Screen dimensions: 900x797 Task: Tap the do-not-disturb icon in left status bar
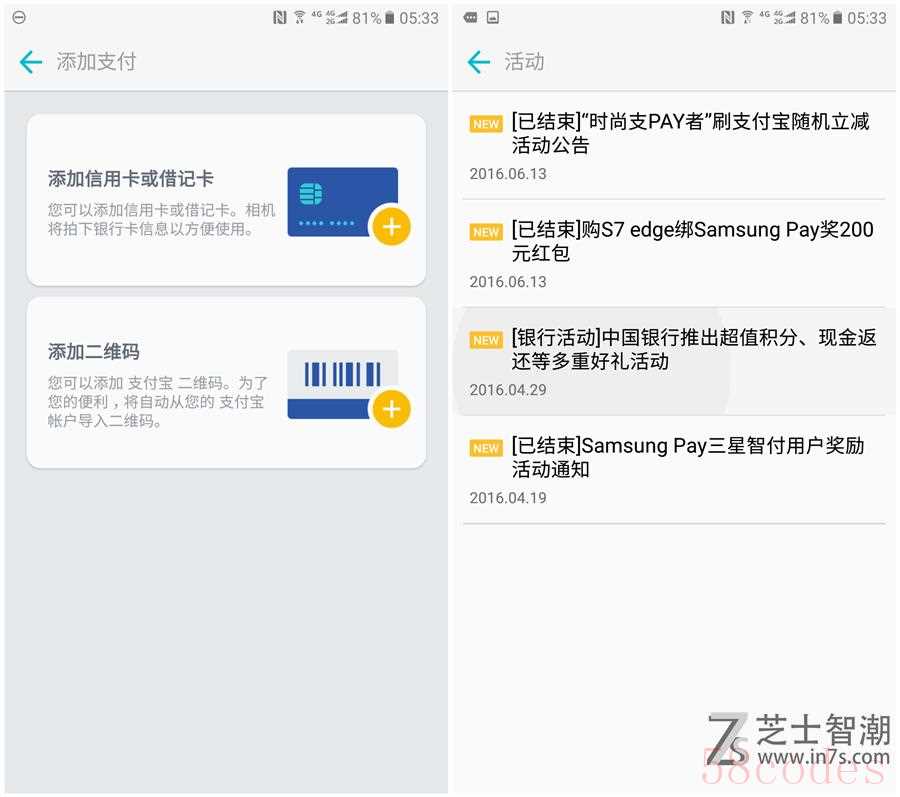click(19, 17)
